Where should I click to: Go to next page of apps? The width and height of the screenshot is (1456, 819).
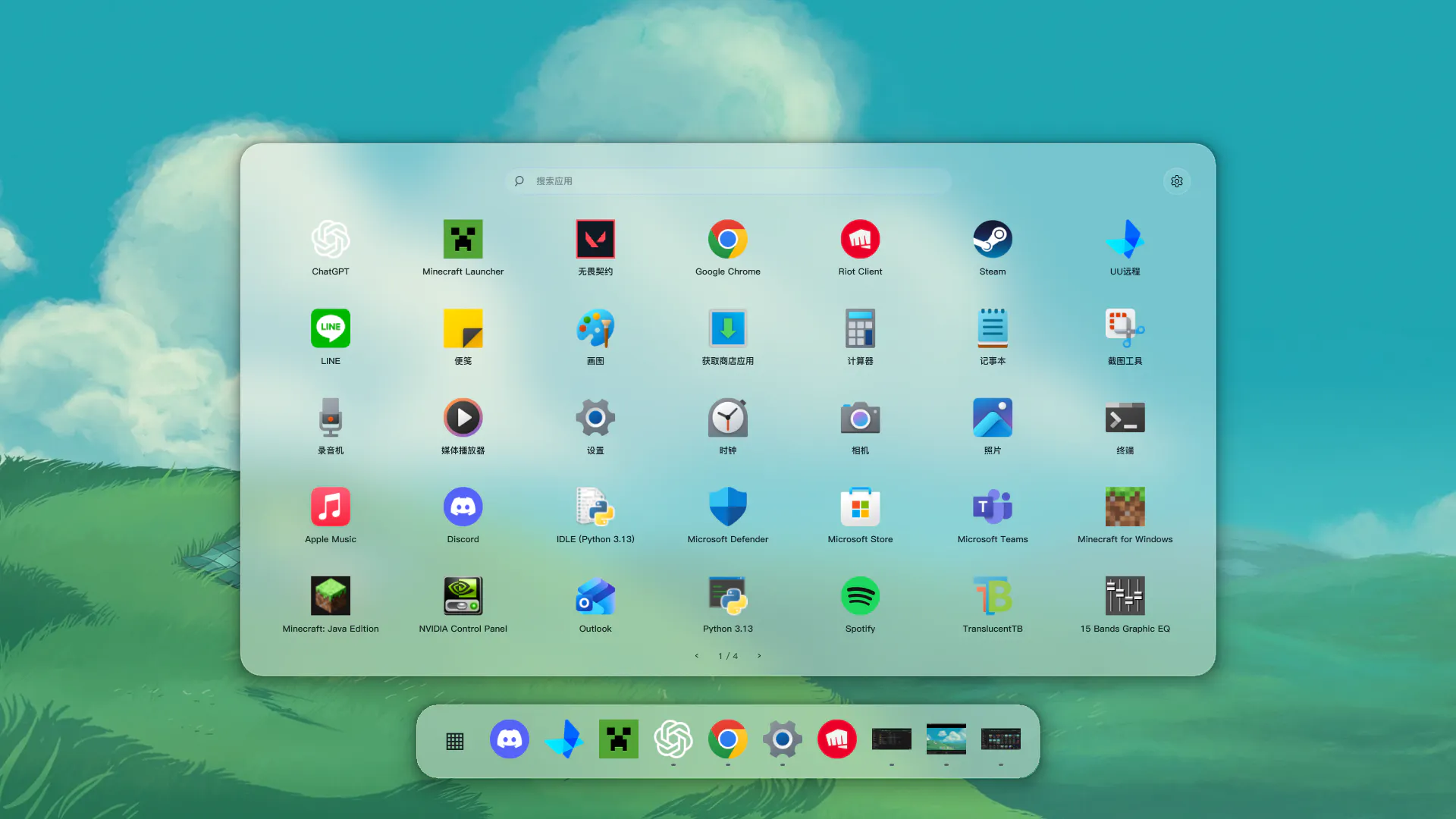(759, 656)
